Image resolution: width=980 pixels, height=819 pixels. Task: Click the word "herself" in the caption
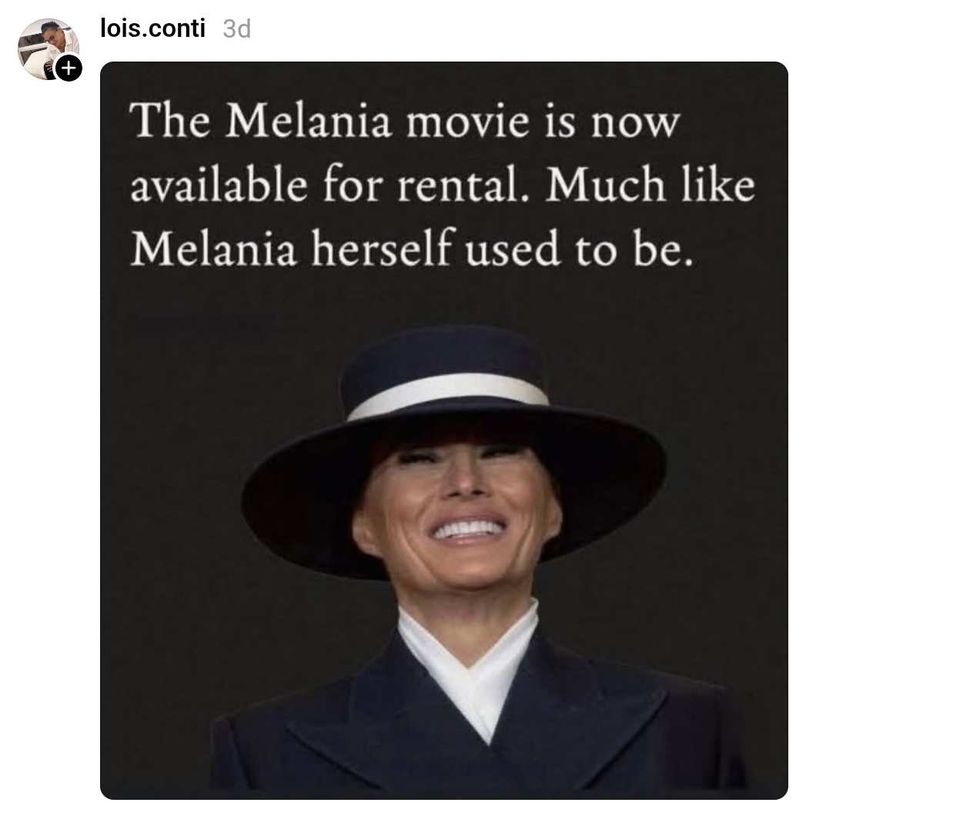(x=384, y=249)
